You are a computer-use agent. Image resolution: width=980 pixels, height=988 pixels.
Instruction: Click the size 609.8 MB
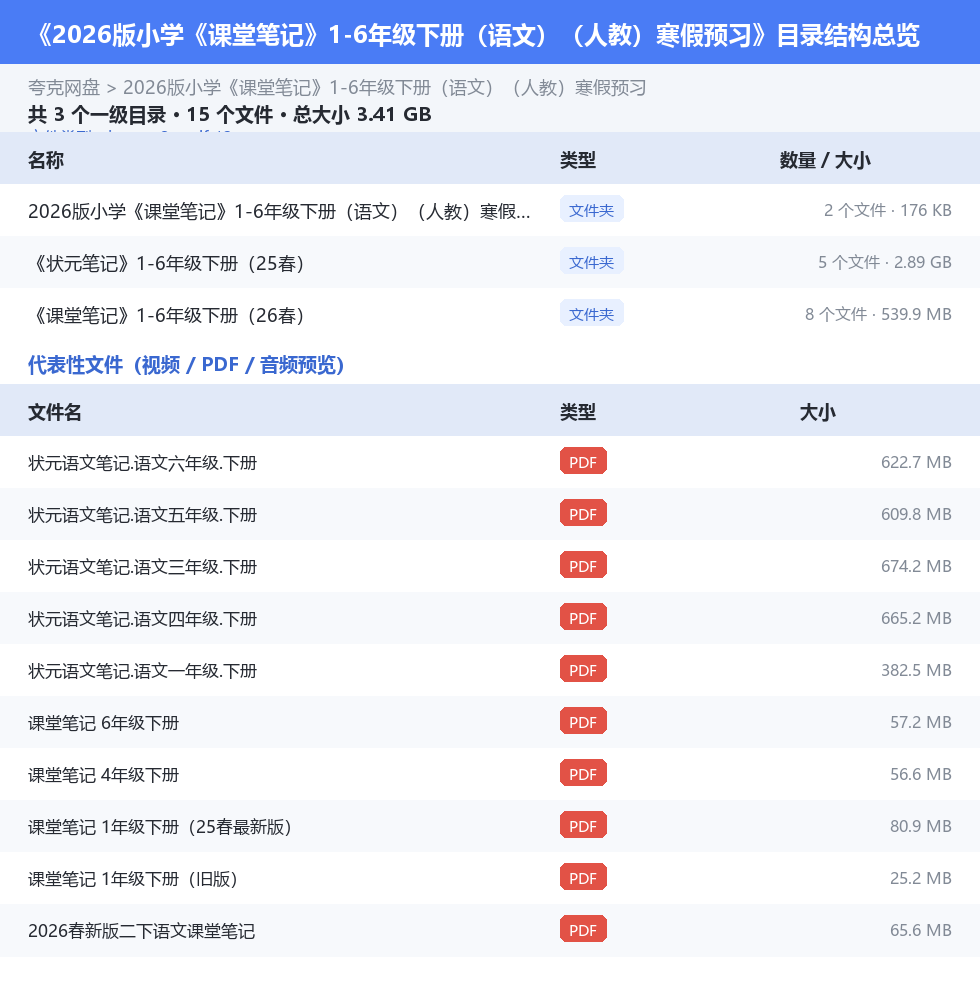point(916,514)
